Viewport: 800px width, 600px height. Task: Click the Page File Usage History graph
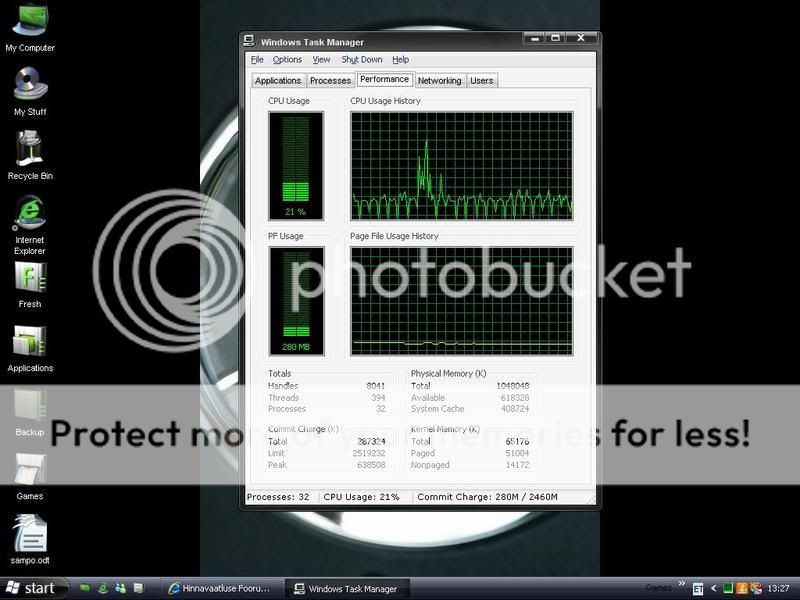pyautogui.click(x=462, y=301)
